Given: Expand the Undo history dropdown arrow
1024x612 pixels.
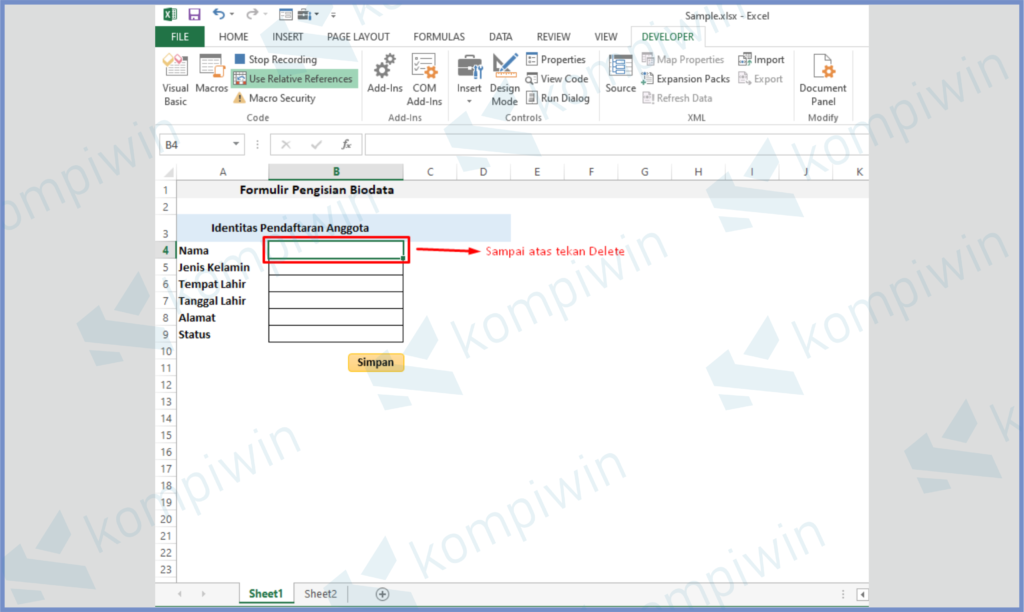Looking at the screenshot, I should pos(233,15).
